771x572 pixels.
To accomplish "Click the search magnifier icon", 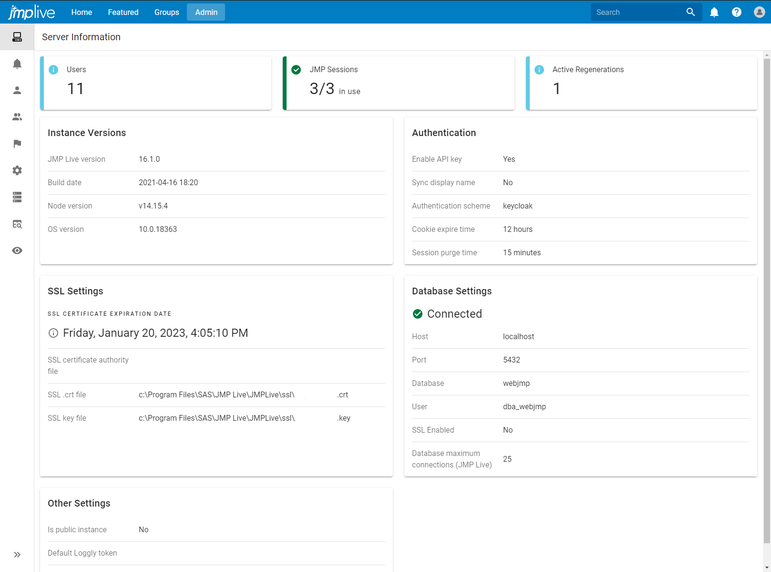I will [690, 12].
